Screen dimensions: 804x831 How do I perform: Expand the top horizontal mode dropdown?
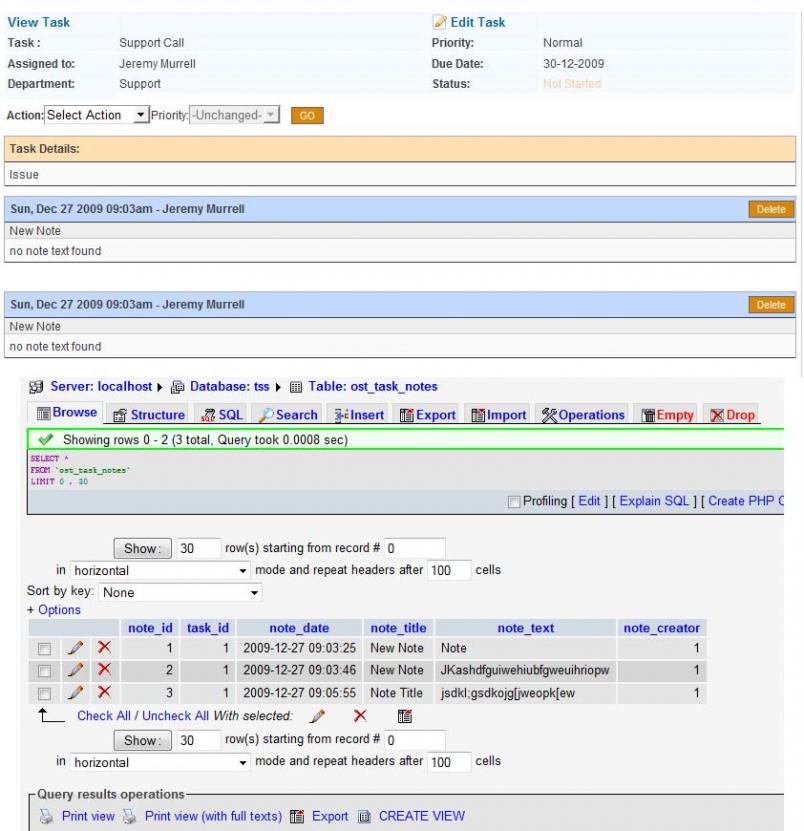[x=160, y=571]
